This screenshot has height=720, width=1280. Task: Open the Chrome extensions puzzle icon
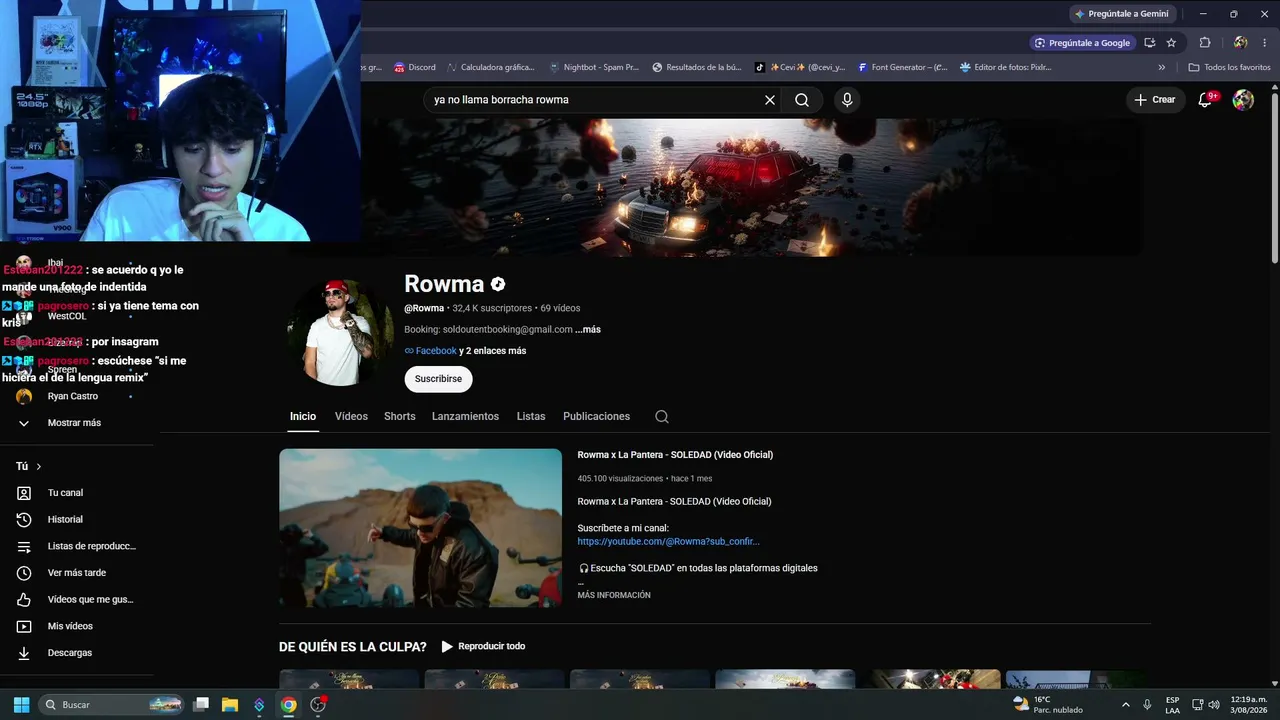coord(1205,43)
